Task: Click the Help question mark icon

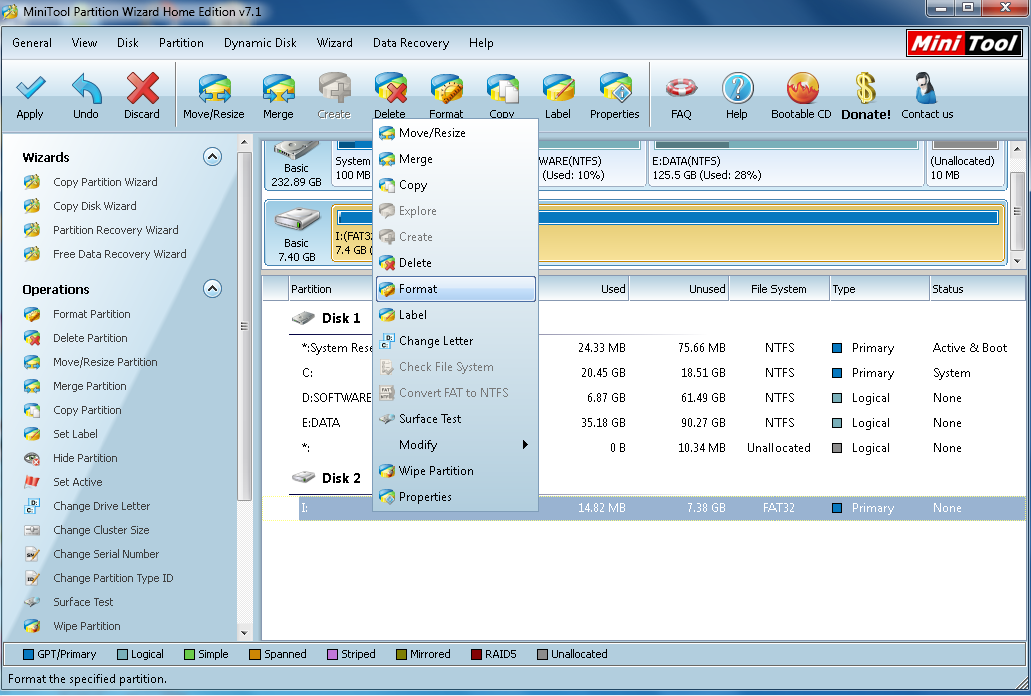Action: (x=737, y=89)
